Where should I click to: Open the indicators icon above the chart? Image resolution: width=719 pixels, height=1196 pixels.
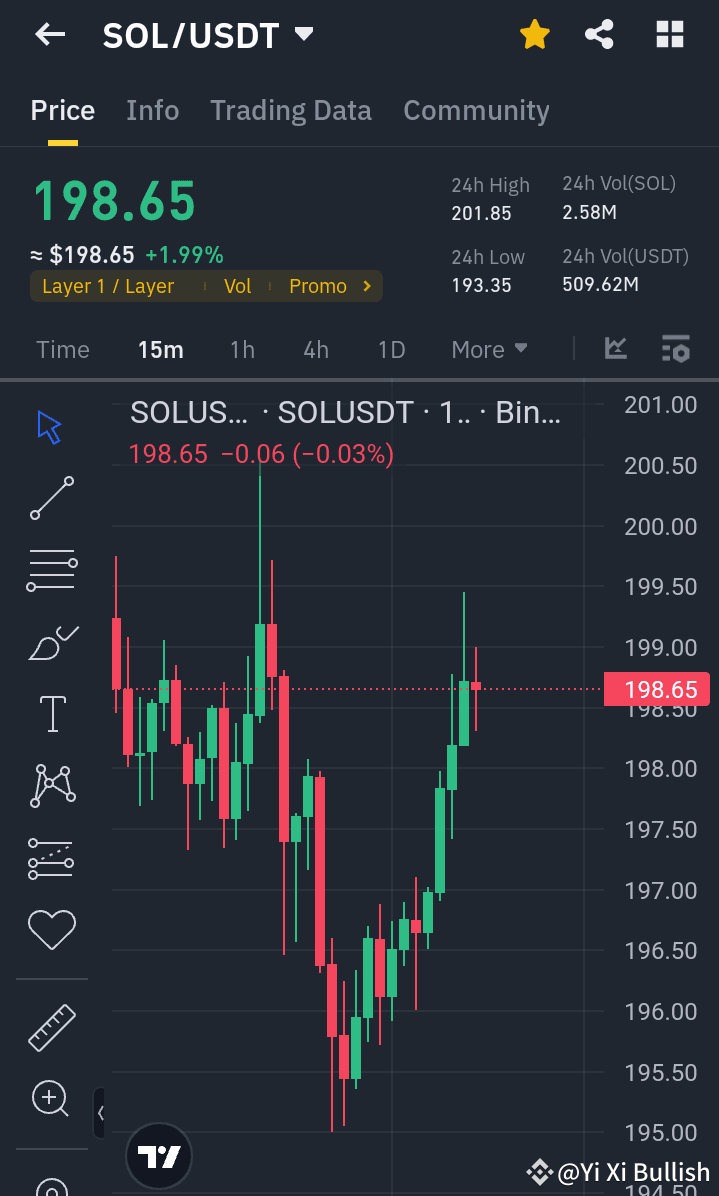pos(616,349)
